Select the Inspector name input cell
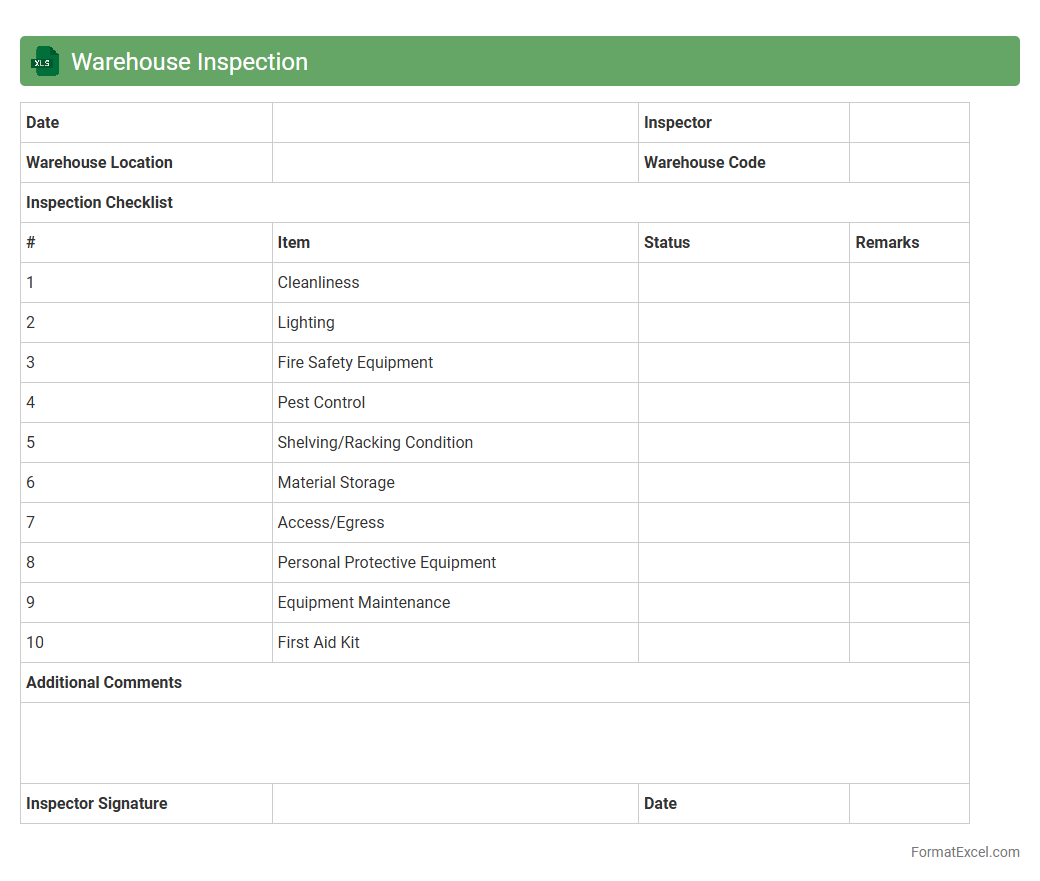This screenshot has width=1040, height=881. (908, 123)
